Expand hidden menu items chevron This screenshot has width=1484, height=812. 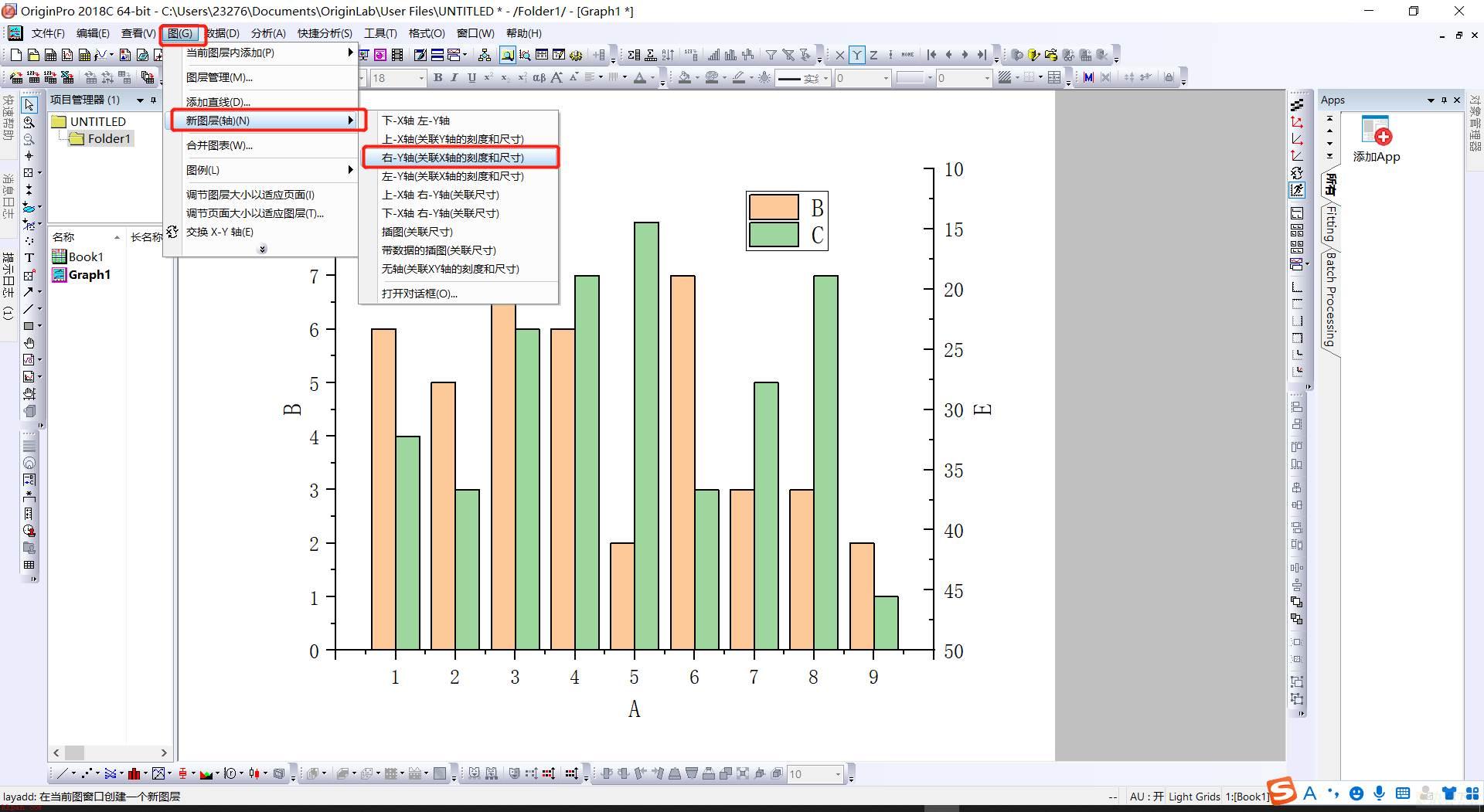[x=262, y=249]
